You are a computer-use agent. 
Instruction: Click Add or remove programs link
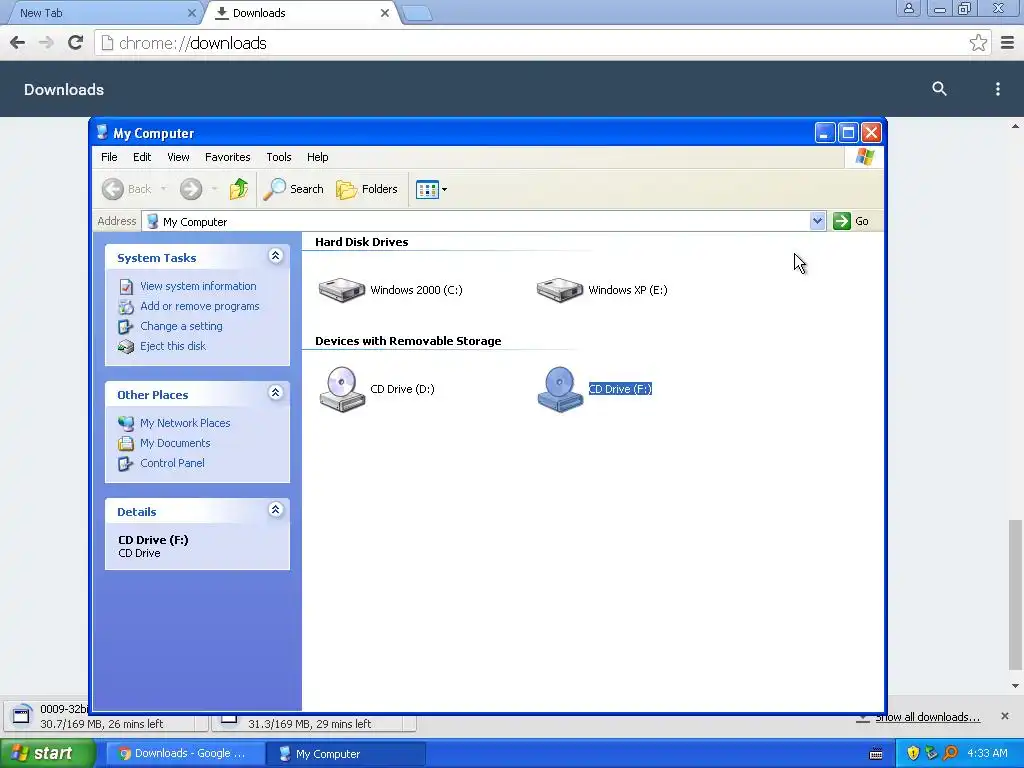(x=199, y=306)
